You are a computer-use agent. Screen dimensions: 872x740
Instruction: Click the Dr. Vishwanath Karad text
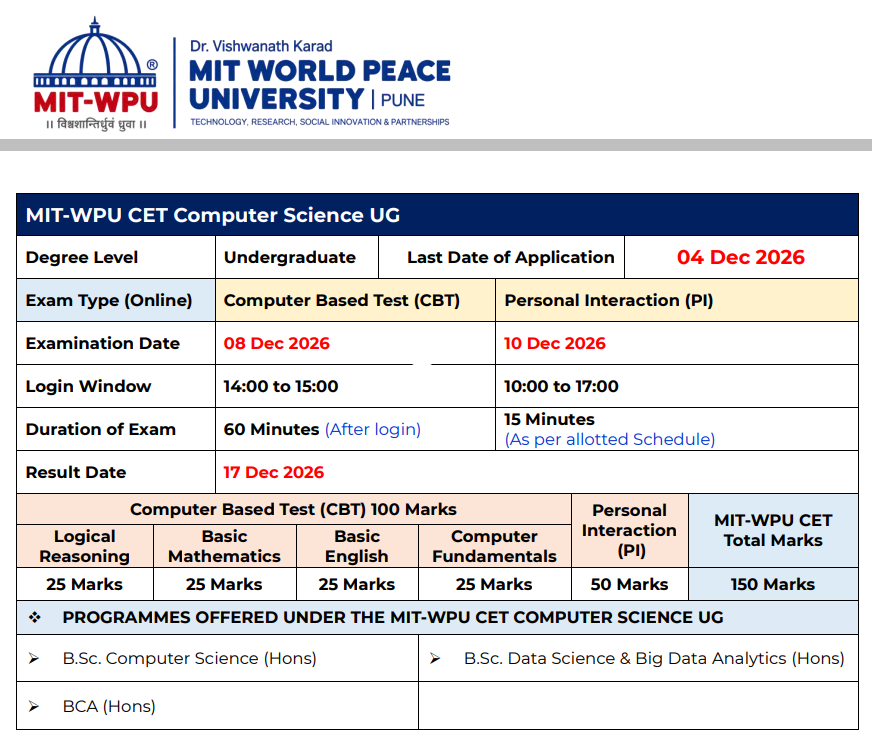[x=261, y=46]
